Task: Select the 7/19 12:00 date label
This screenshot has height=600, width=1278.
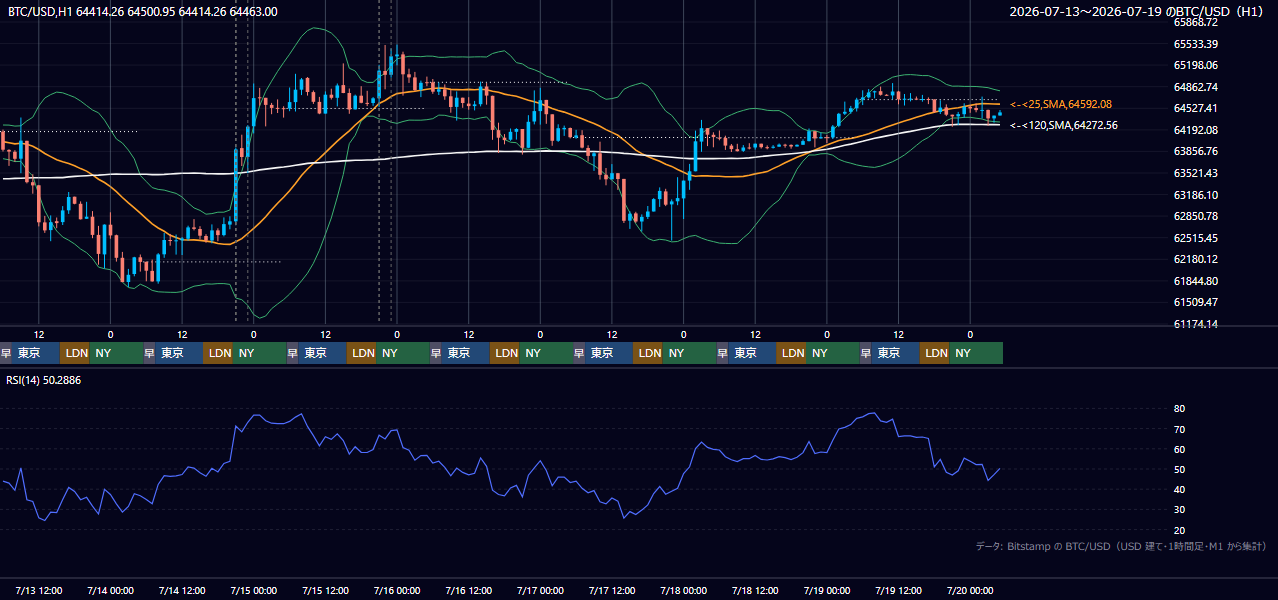Action: click(899, 590)
